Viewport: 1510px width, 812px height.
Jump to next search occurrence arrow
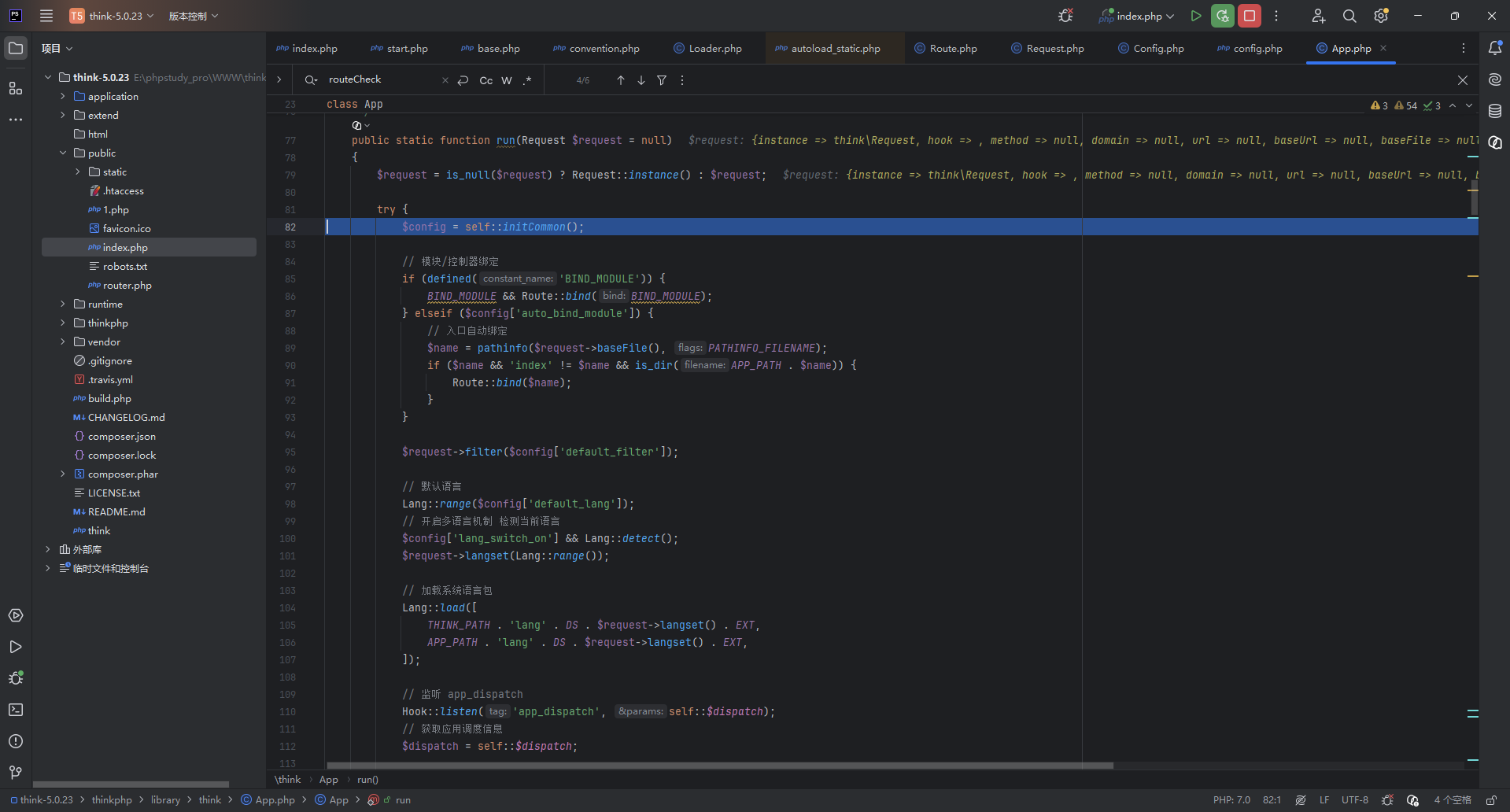pos(641,80)
